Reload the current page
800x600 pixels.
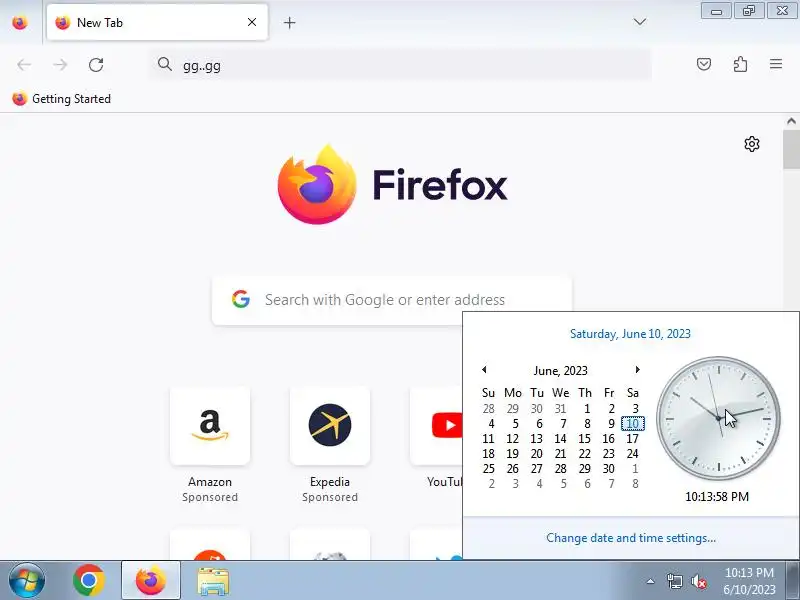click(x=96, y=65)
